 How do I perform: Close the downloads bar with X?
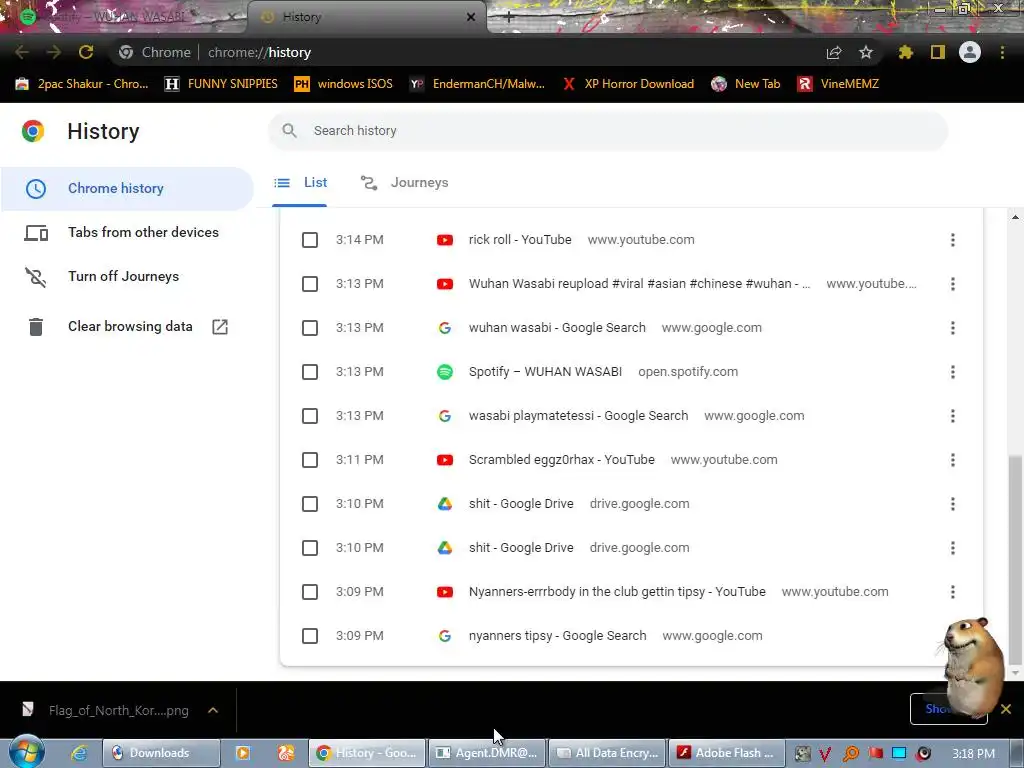1006,709
